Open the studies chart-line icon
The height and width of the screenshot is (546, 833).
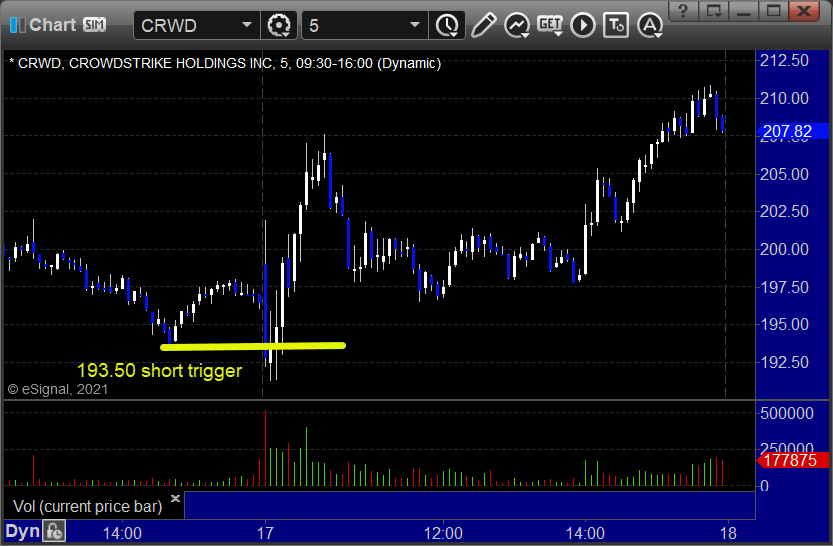point(516,25)
